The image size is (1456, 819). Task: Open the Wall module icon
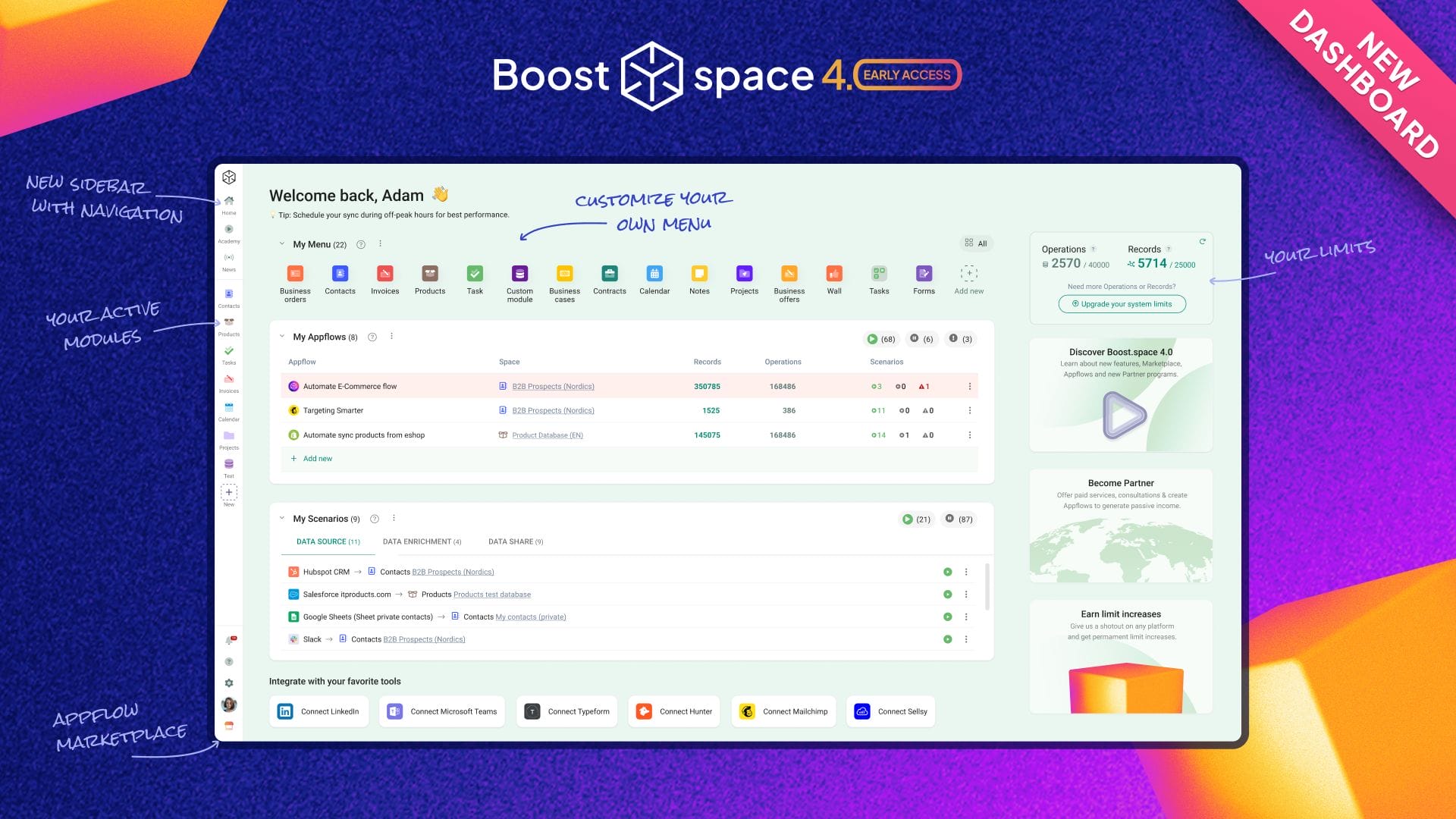[833, 274]
